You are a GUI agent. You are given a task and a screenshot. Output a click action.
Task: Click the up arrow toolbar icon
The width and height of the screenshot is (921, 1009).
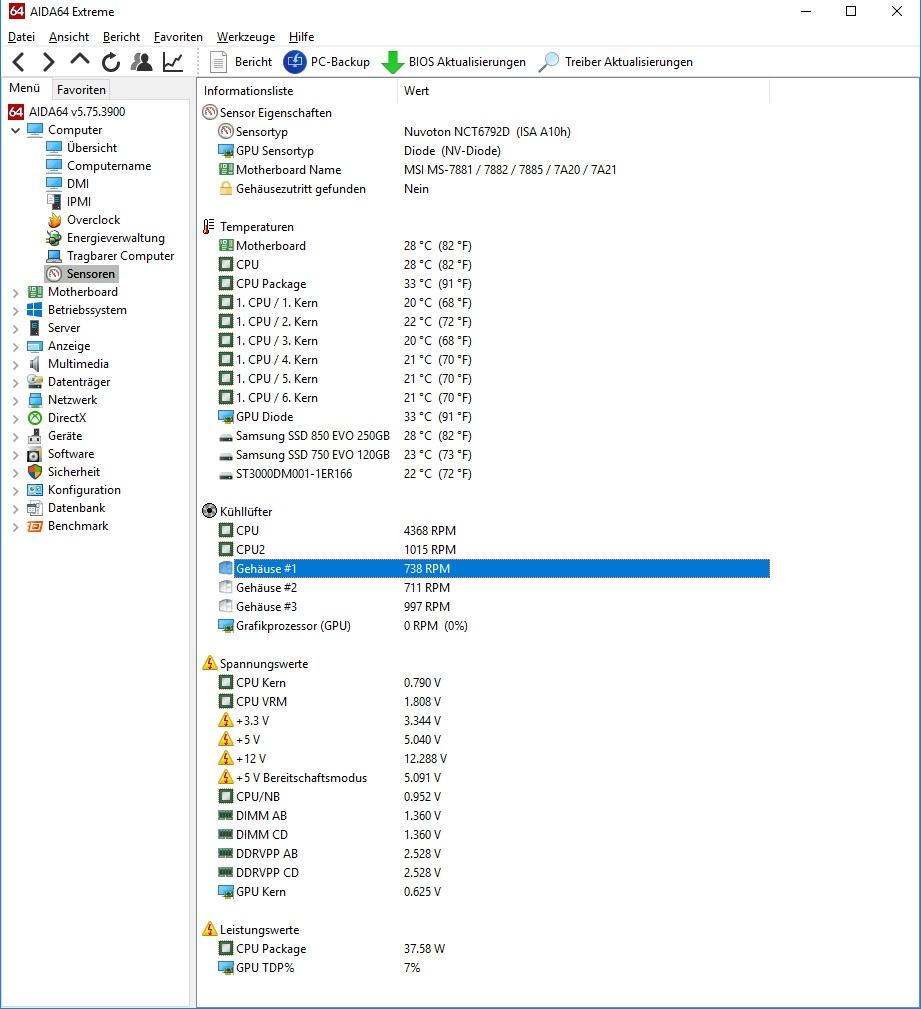[80, 60]
